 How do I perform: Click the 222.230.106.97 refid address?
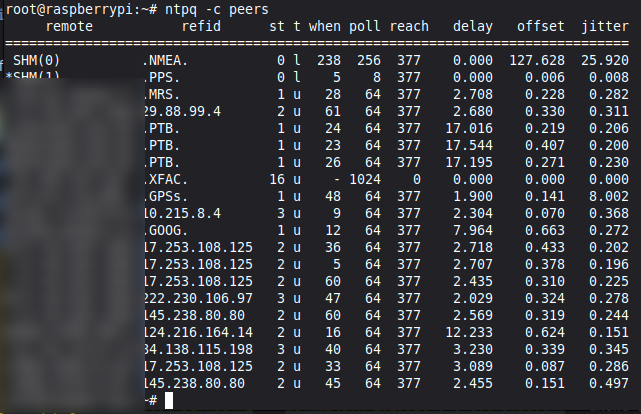[x=200, y=297]
